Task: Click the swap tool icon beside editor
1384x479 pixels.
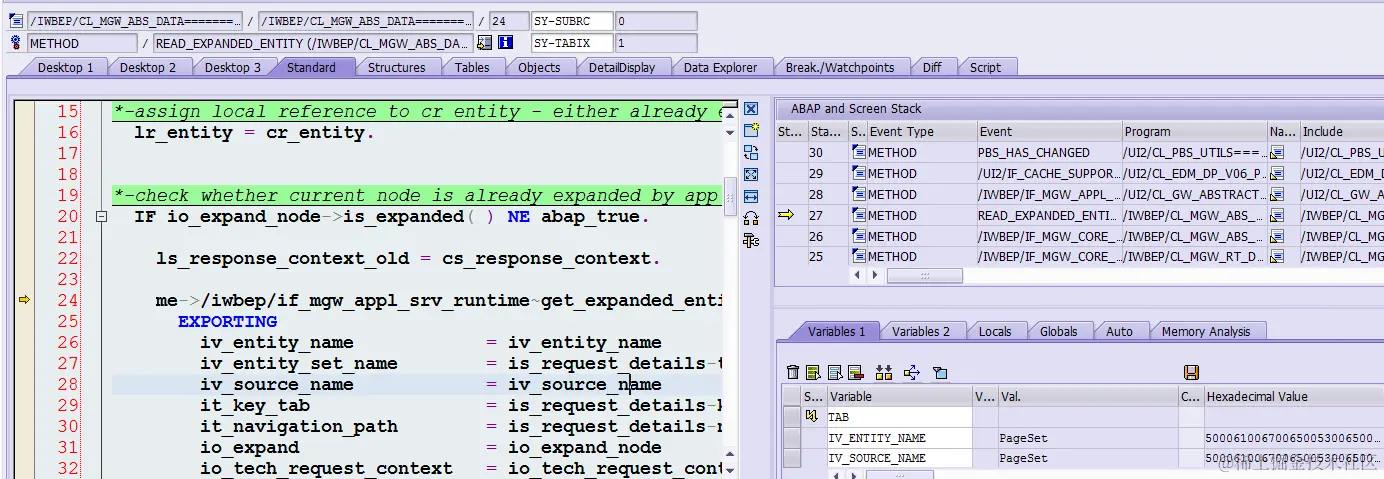Action: click(751, 153)
